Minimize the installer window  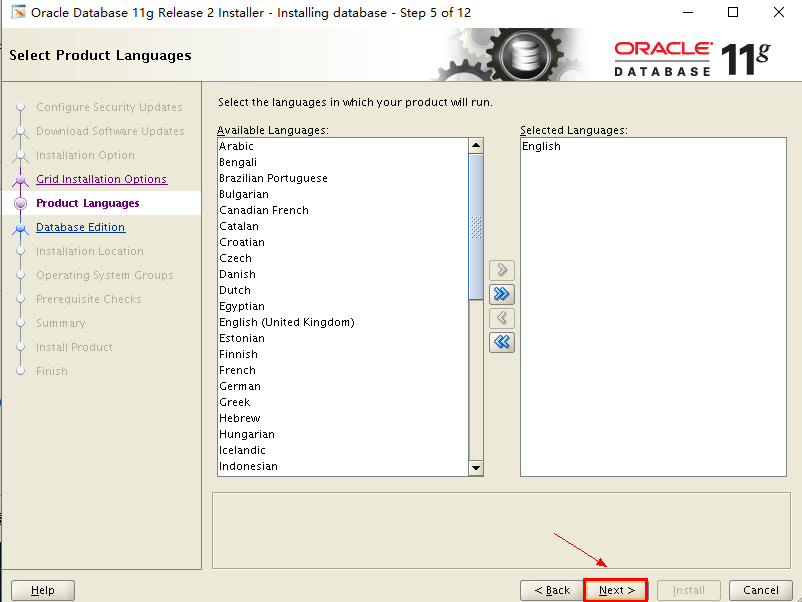click(688, 12)
